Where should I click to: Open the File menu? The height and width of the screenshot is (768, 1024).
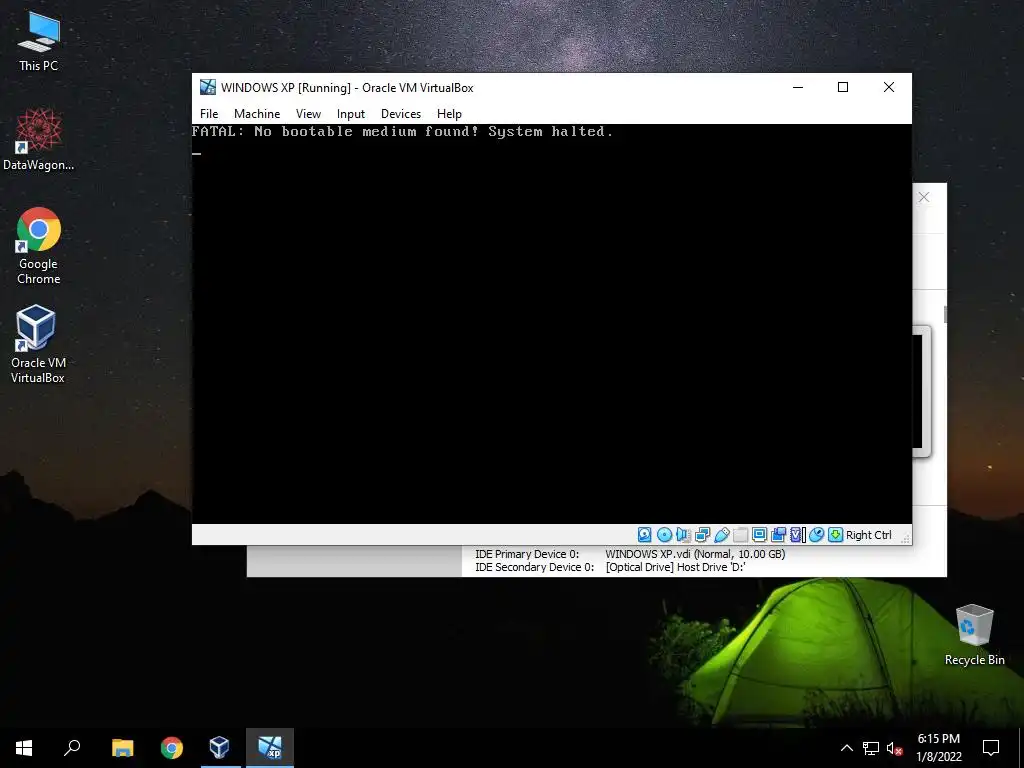pos(209,114)
